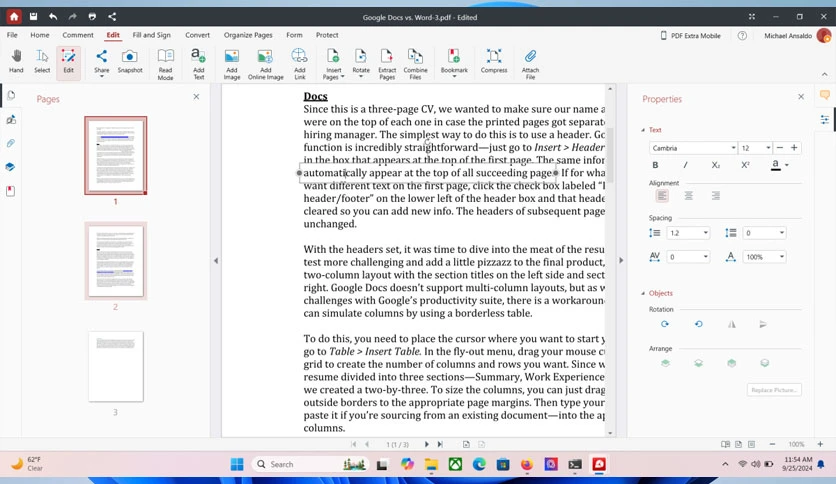Switch to the Home tab
The width and height of the screenshot is (836, 484).
point(39,35)
